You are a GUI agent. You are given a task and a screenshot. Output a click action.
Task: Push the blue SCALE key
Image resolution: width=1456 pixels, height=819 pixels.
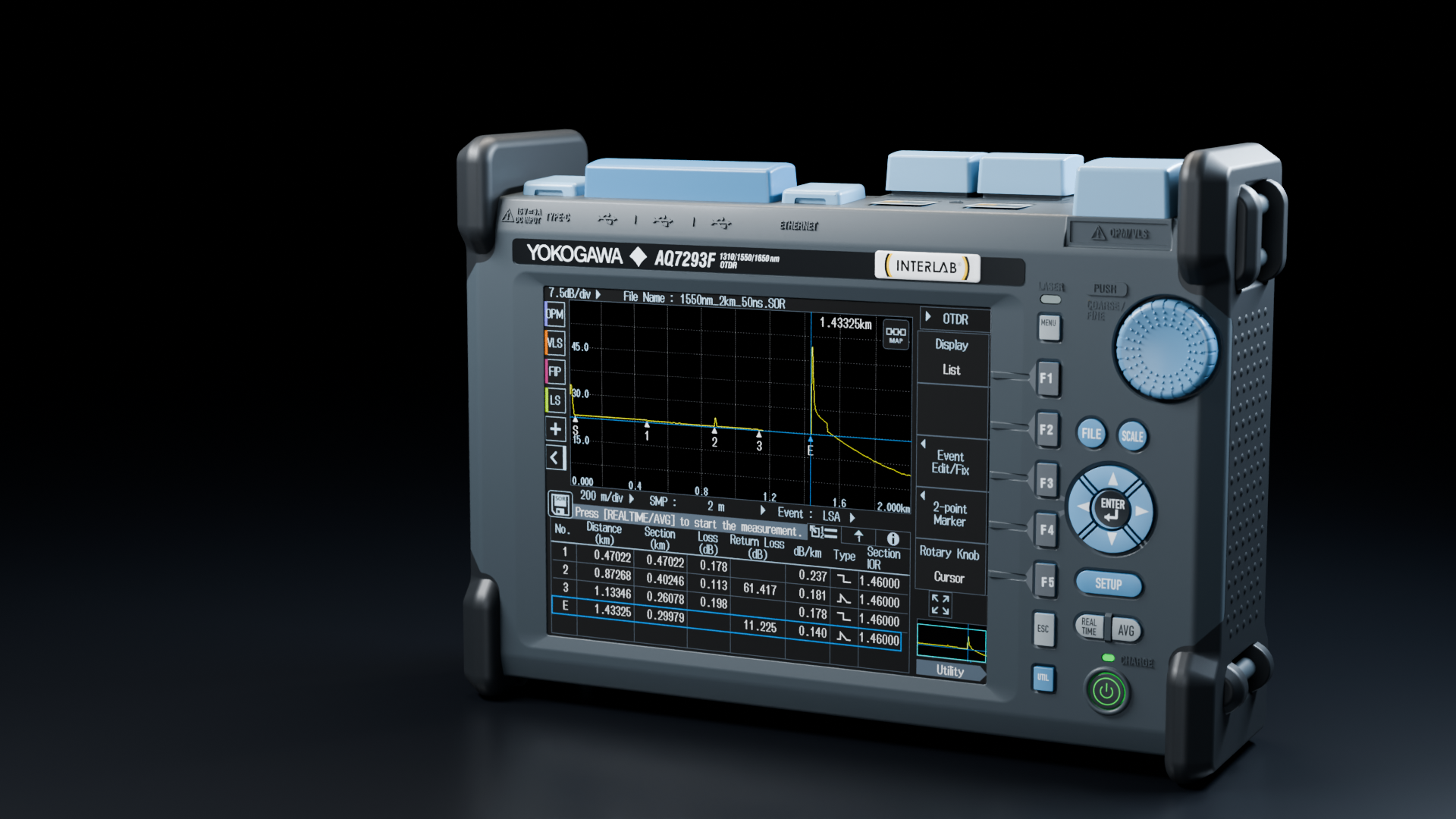click(1132, 436)
